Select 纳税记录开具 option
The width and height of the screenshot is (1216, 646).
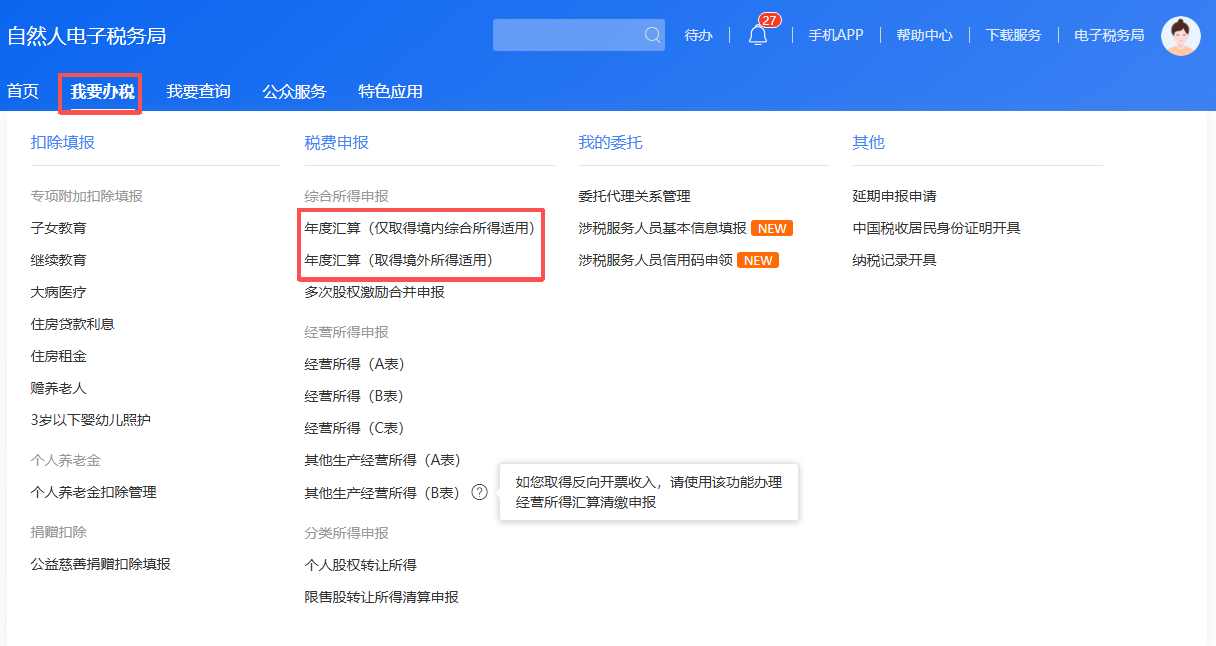894,260
